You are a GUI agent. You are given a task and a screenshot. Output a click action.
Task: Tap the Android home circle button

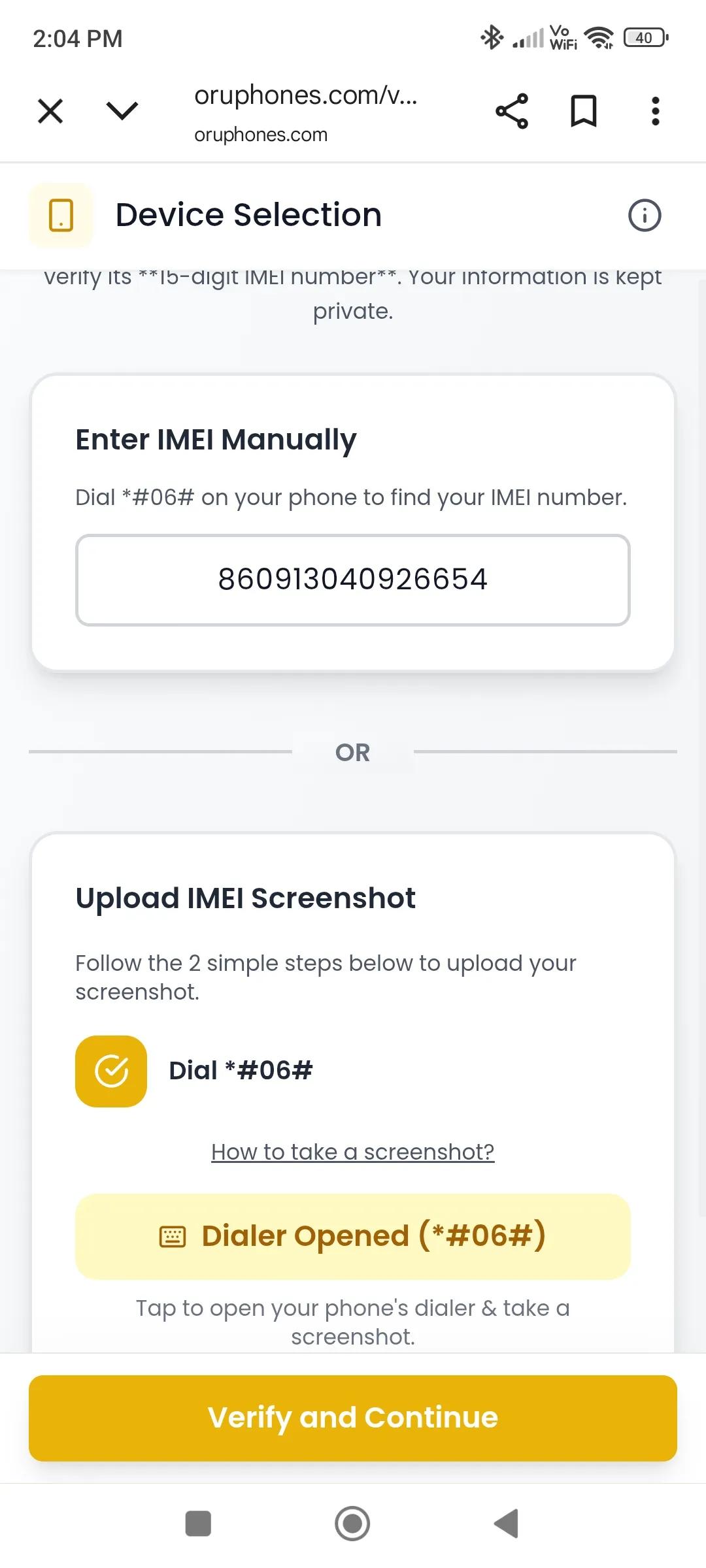(352, 1524)
